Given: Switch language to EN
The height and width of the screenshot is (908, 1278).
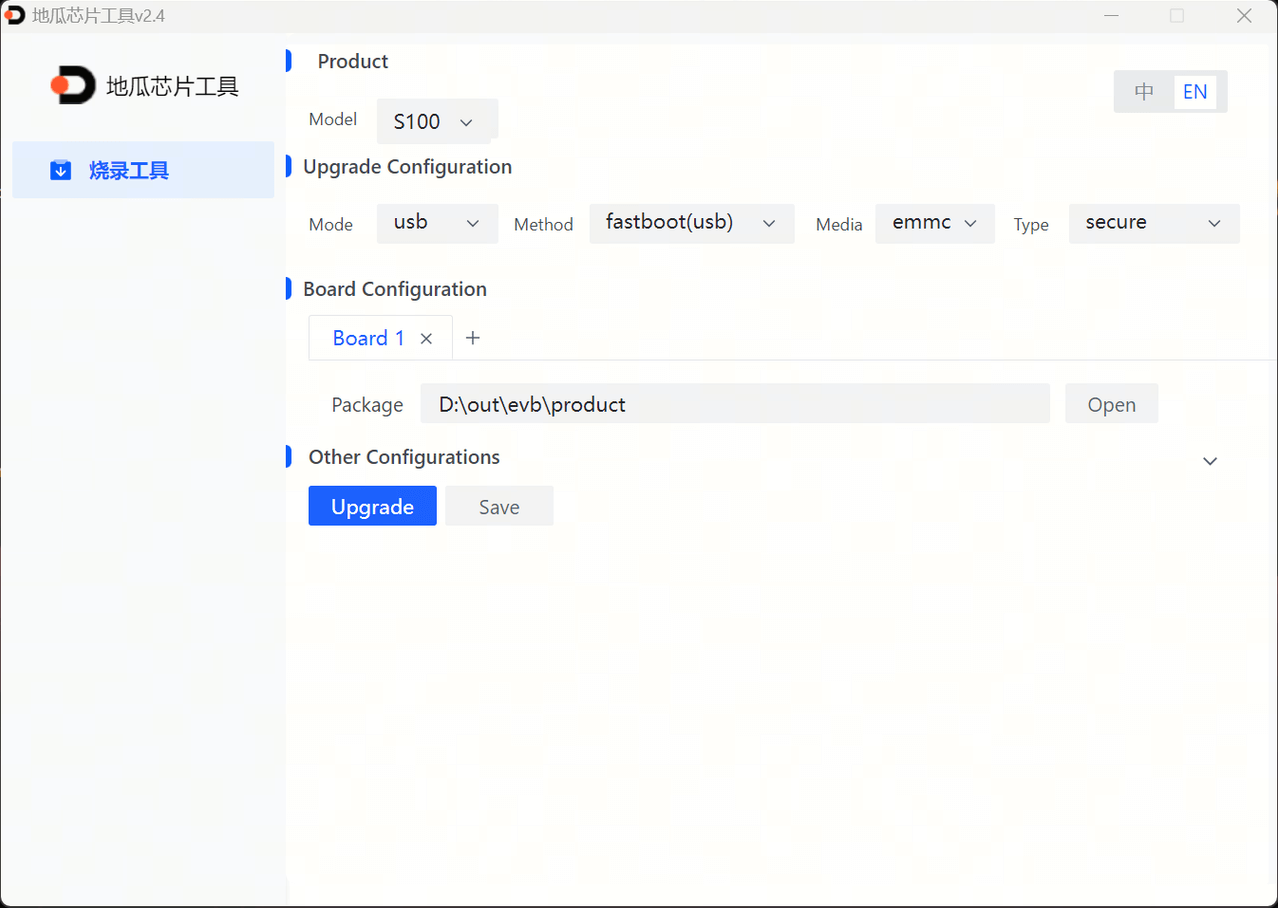Looking at the screenshot, I should pos(1195,92).
